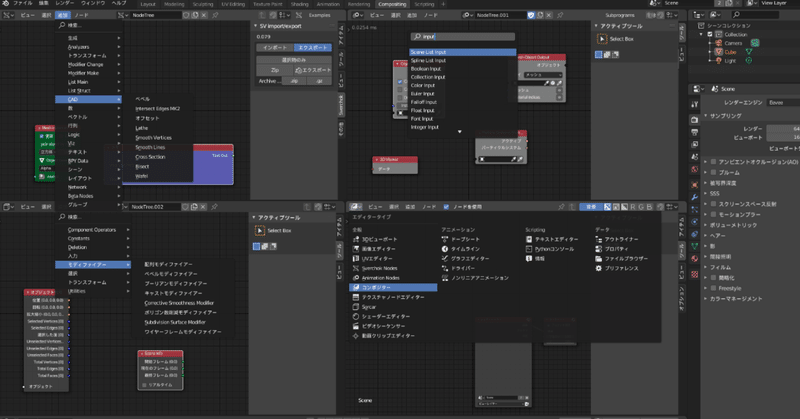The width and height of the screenshot is (800, 419).
Task: Toggle the Freestyle checkbox
Action: (x=714, y=288)
